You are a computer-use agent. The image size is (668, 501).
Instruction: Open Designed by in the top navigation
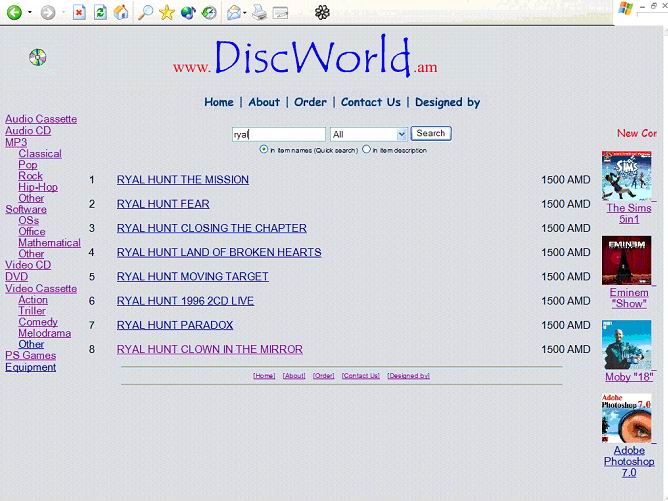pyautogui.click(x=447, y=103)
